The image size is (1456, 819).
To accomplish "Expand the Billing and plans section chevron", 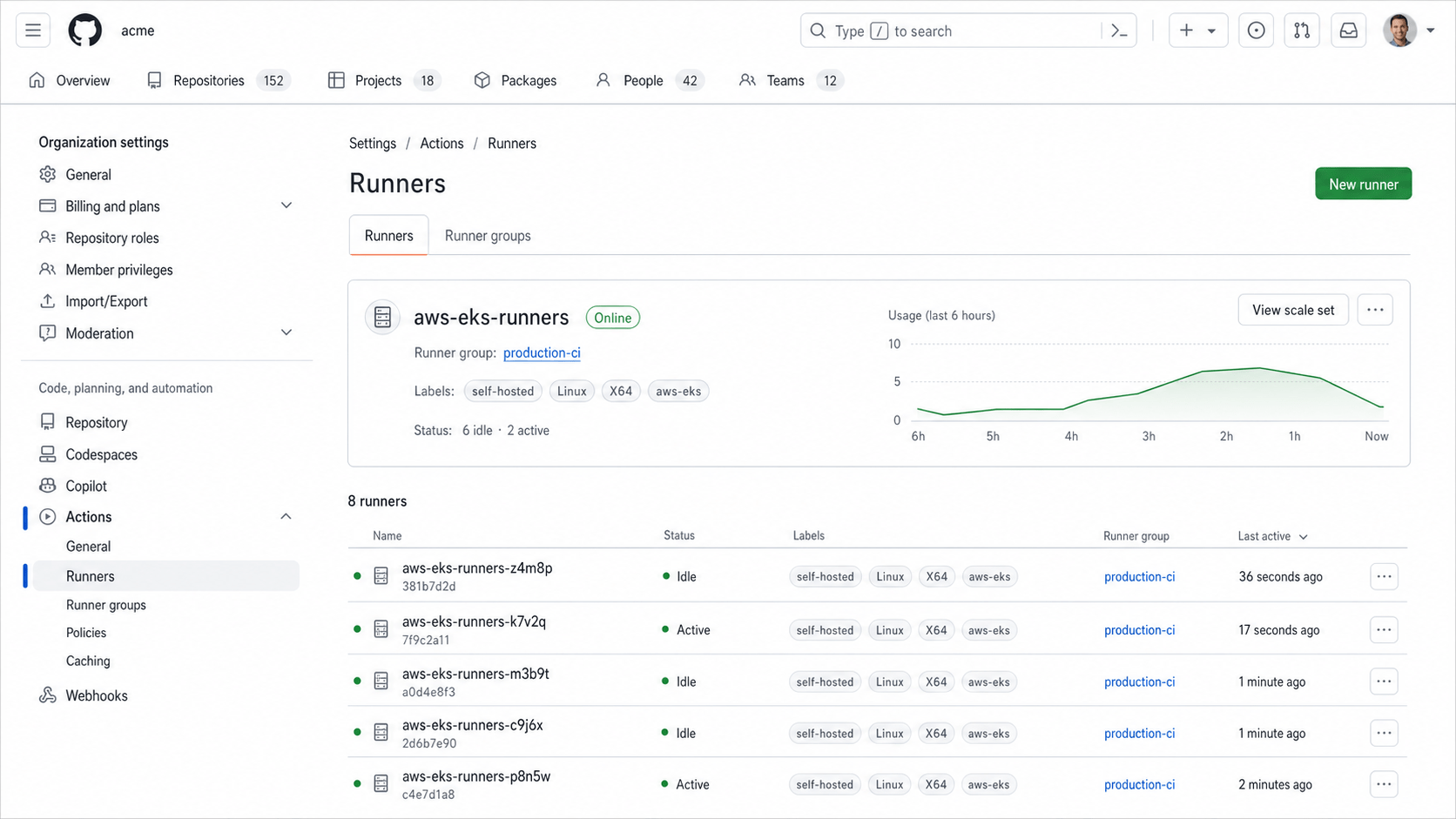I will click(286, 205).
